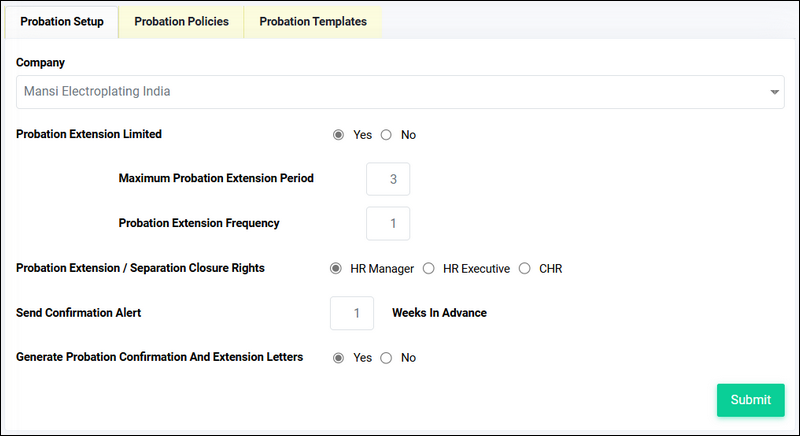The image size is (800, 436).
Task: Select Yes for Probation Extension Limited
Action: click(x=338, y=135)
